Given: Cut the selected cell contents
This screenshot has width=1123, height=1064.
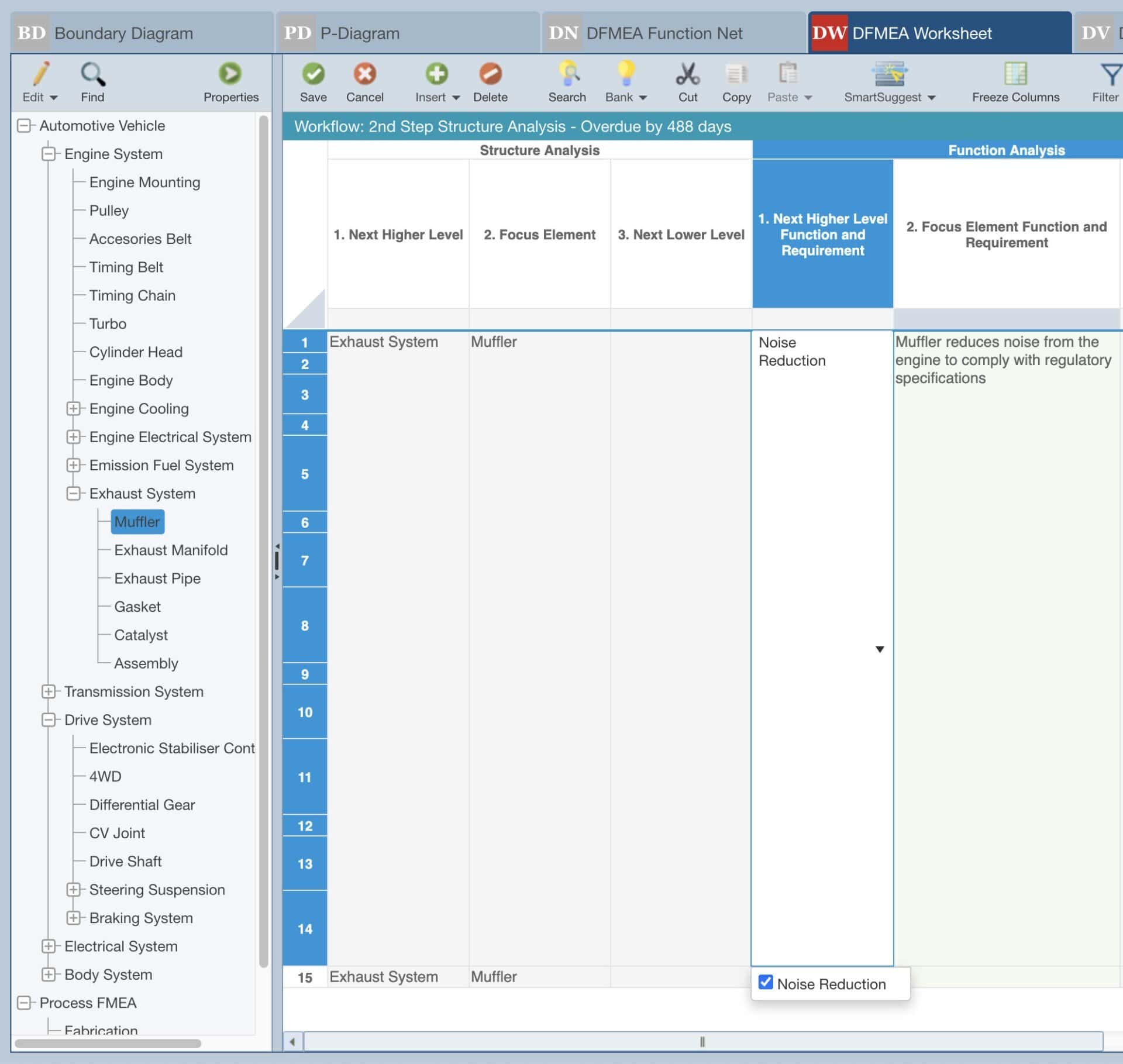Looking at the screenshot, I should (687, 82).
